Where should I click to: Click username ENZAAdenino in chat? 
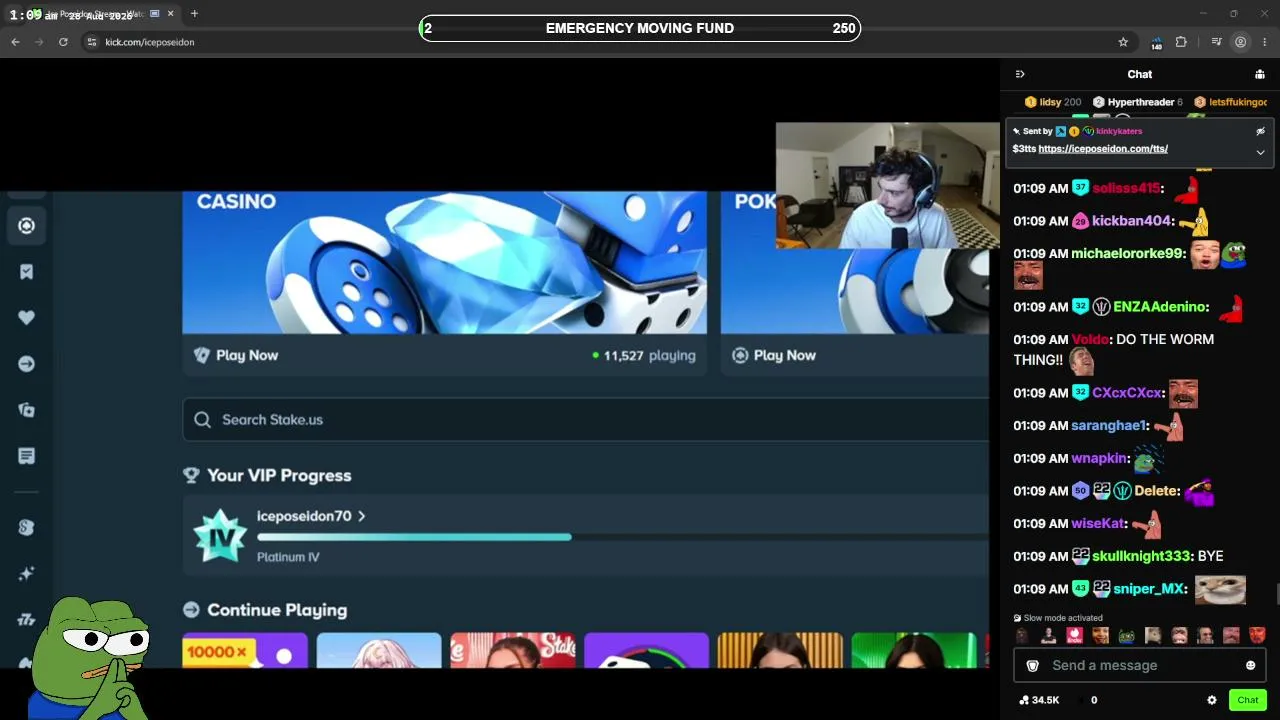click(x=1160, y=307)
